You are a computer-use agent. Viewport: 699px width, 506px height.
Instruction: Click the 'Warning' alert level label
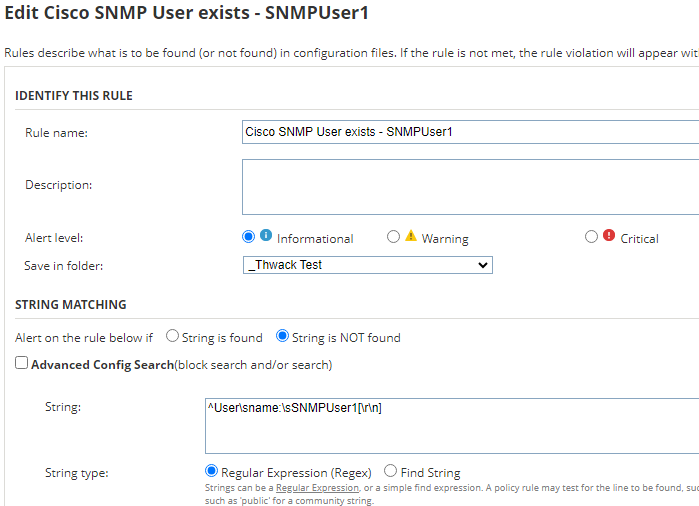tap(445, 239)
